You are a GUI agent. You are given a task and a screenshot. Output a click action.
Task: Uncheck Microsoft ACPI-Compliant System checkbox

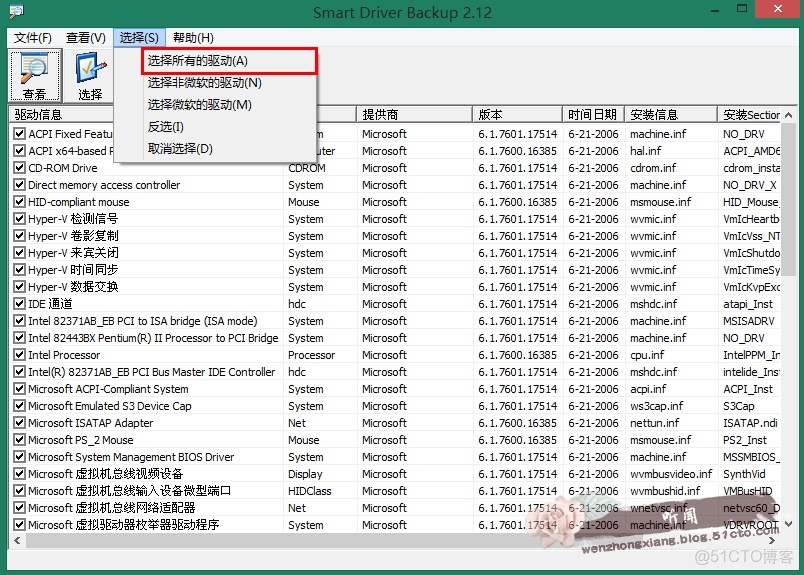19,389
